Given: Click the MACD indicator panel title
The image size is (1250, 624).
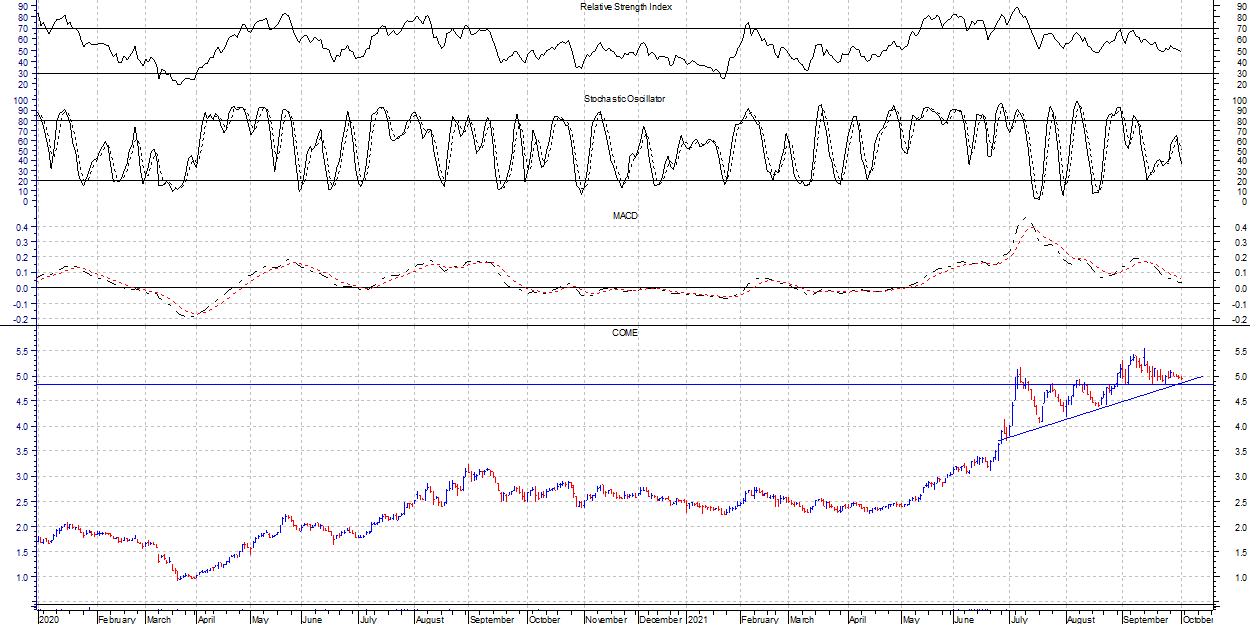Looking at the screenshot, I should tap(626, 216).
